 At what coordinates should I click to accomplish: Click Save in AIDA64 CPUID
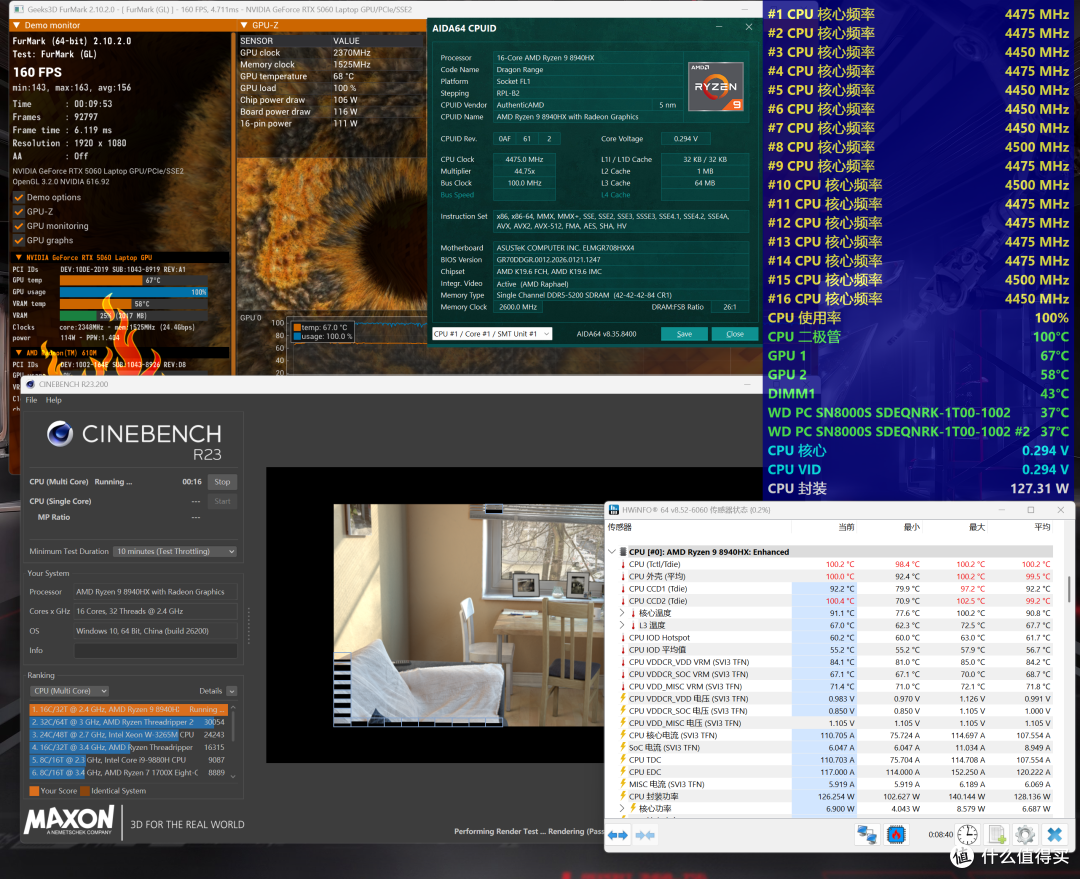coord(684,334)
